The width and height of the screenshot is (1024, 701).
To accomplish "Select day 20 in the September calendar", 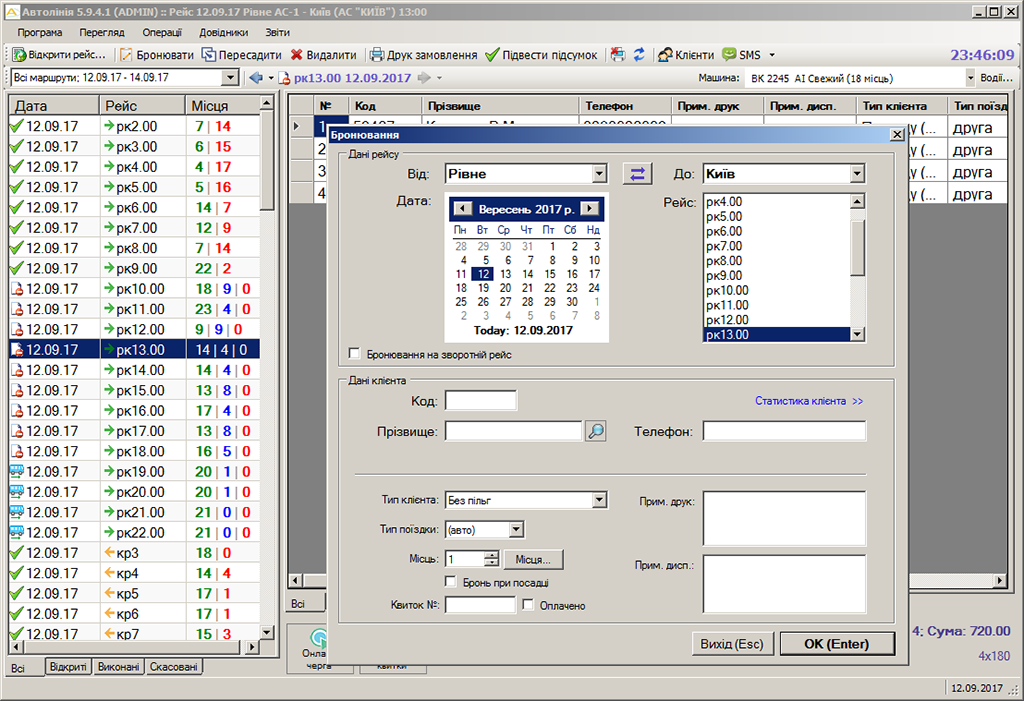I will pos(505,288).
